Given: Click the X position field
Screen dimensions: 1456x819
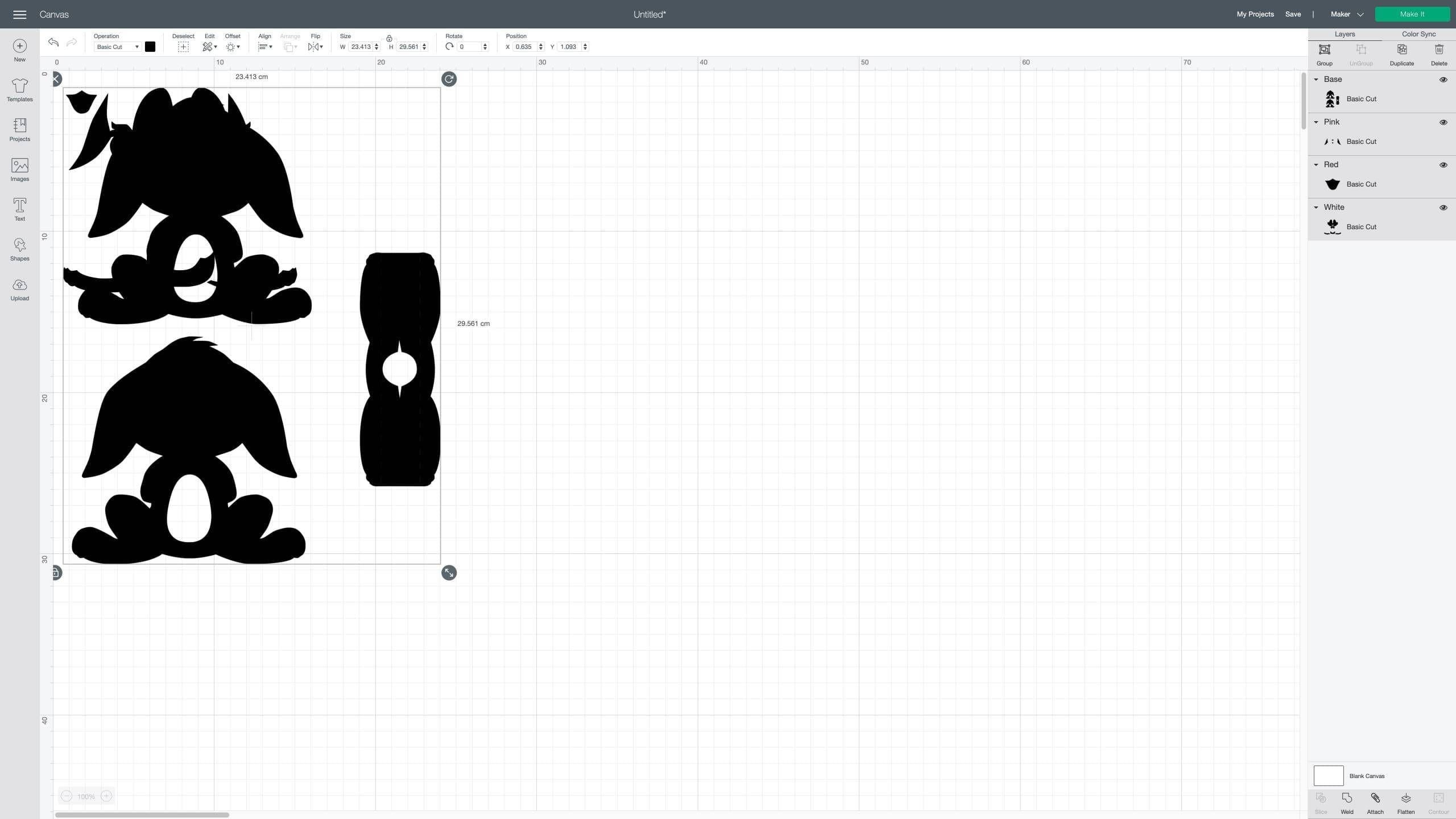Looking at the screenshot, I should click(x=524, y=47).
